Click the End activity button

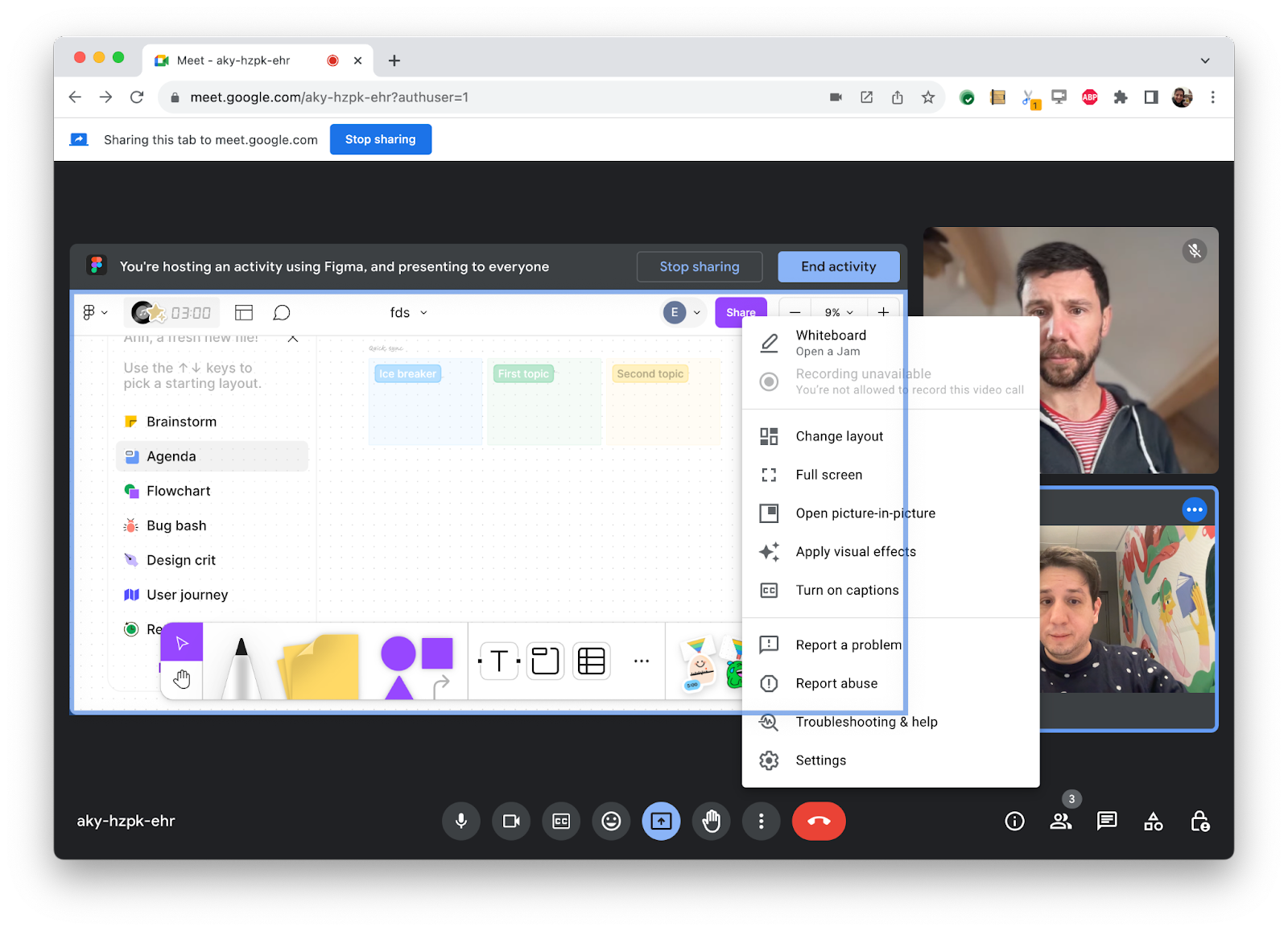click(x=838, y=266)
